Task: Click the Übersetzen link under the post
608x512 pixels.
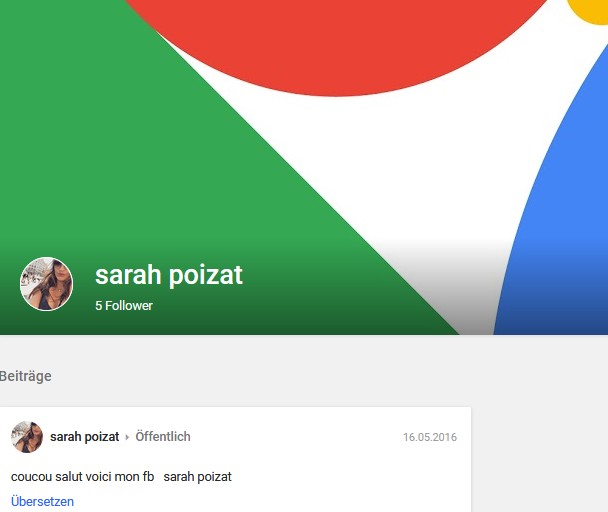Action: [x=42, y=502]
